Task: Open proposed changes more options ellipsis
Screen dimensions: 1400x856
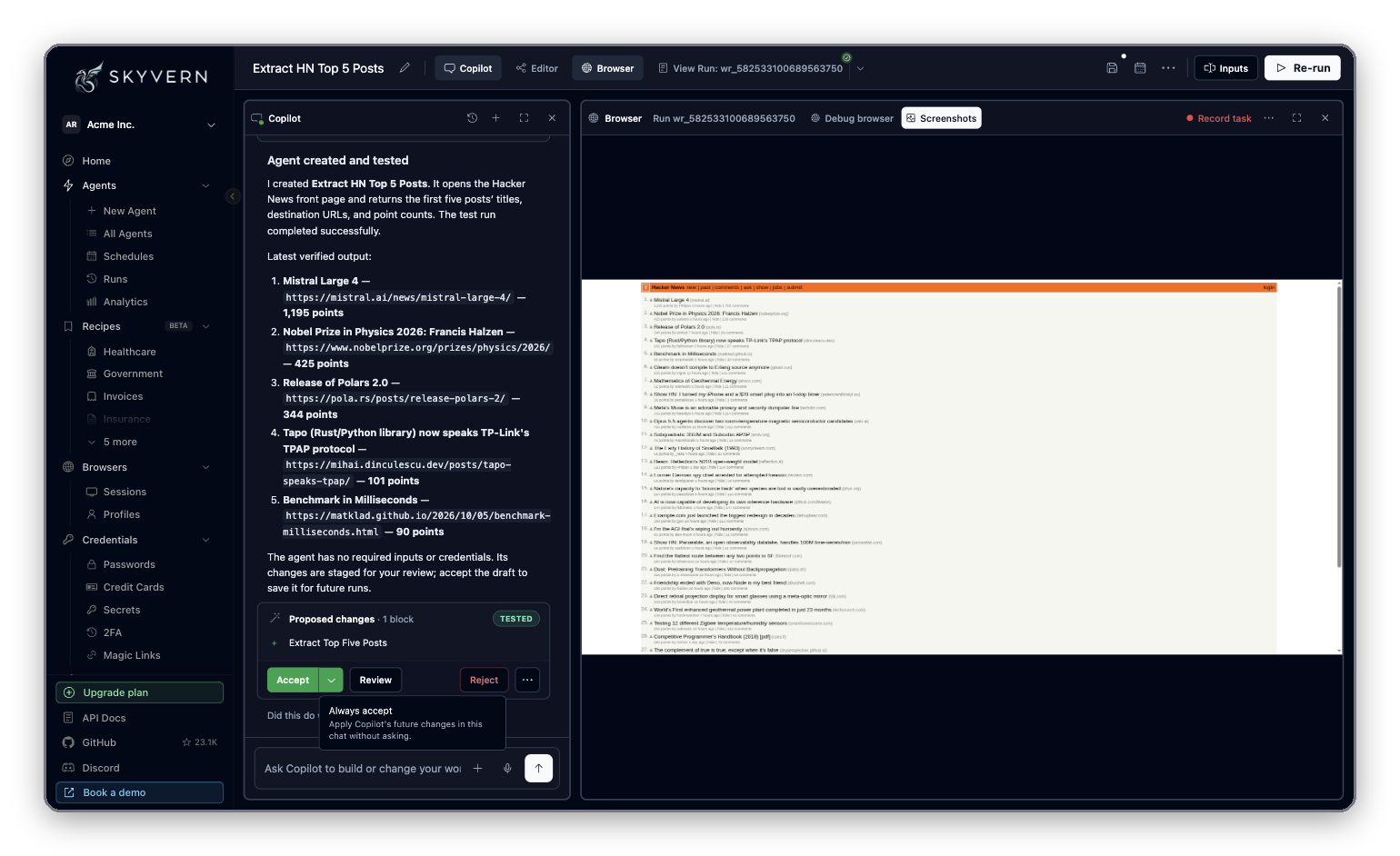Action: 527,680
